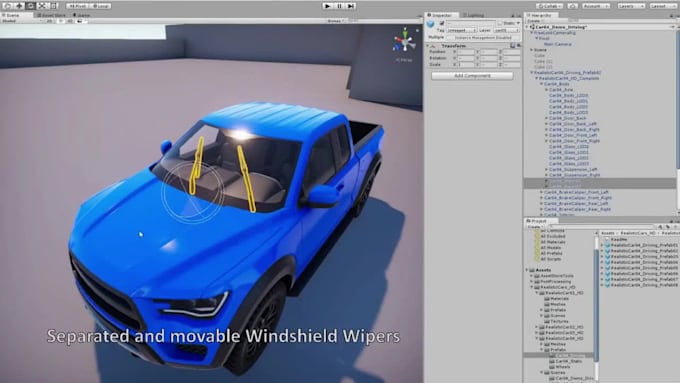This screenshot has width=680, height=383.
Task: Expand Car04_Door_Front_Left in Hierarchy
Action: coord(546,135)
